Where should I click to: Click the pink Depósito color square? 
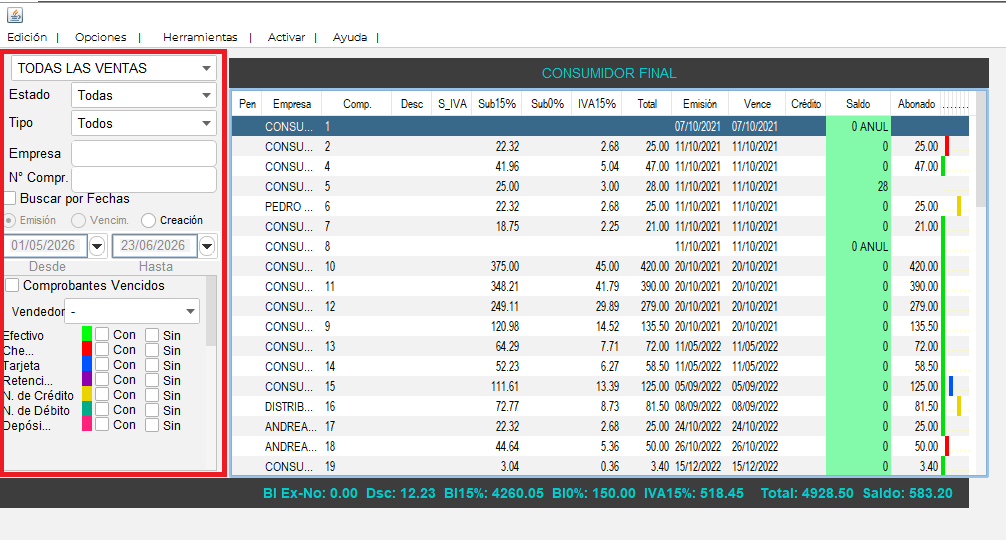click(87, 424)
